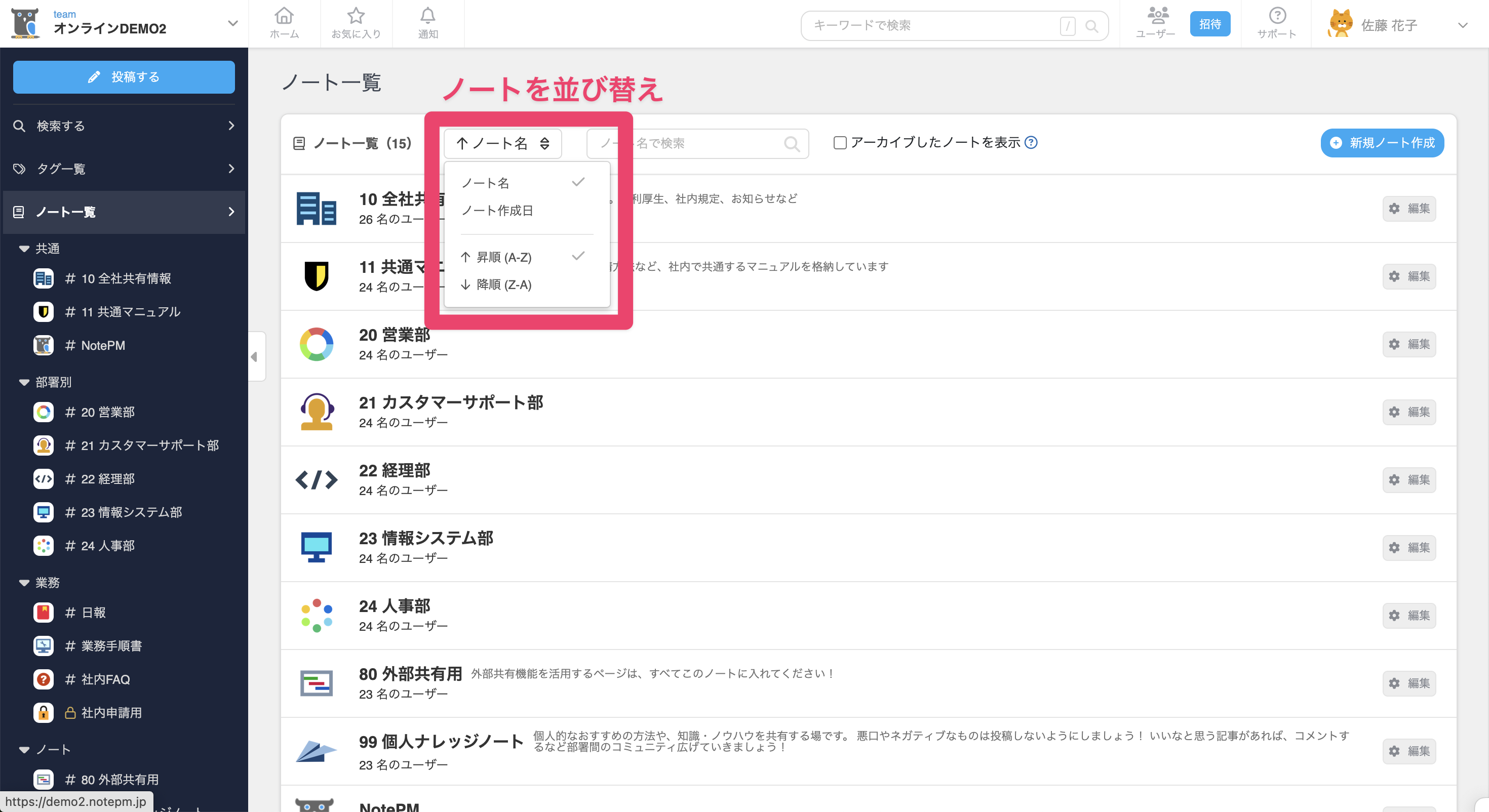Open the ノート名 sort dropdown

point(502,143)
